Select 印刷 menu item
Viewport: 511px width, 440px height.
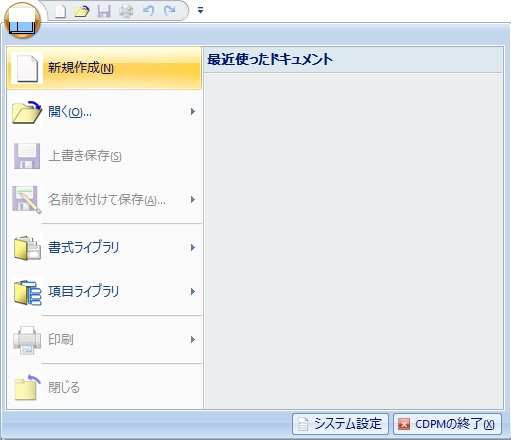coord(104,340)
